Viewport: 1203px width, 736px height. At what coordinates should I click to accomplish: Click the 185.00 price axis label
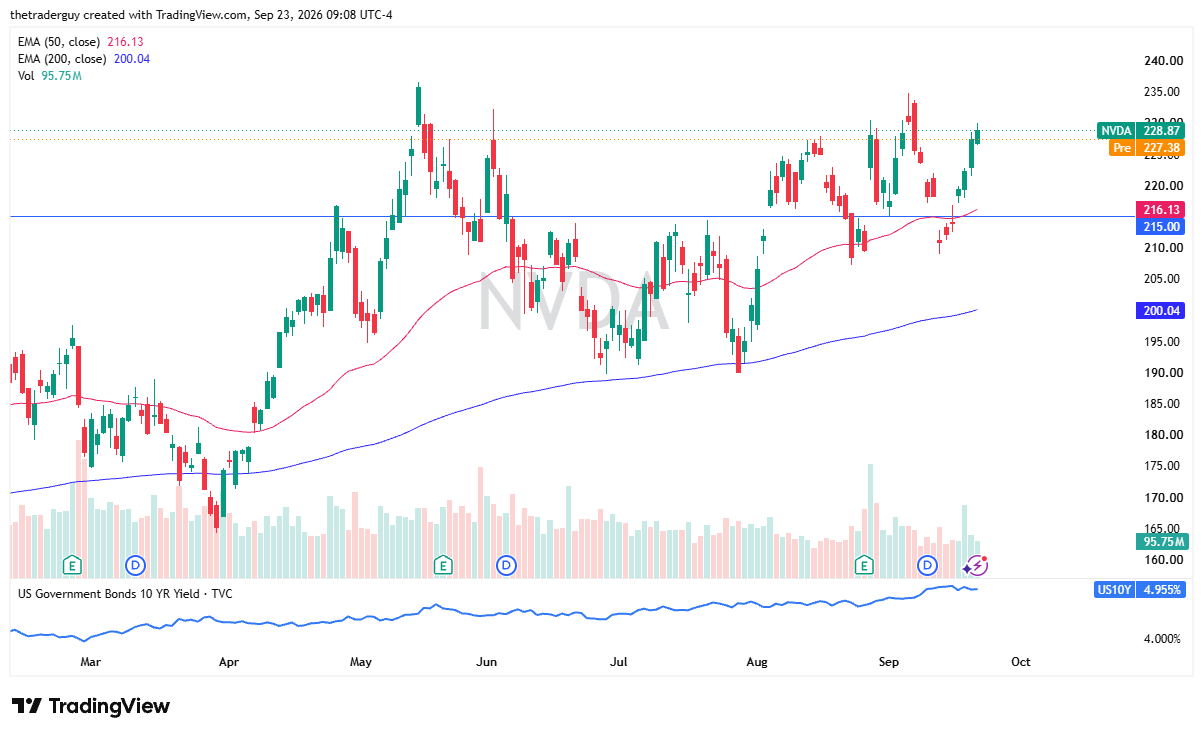coord(1164,404)
